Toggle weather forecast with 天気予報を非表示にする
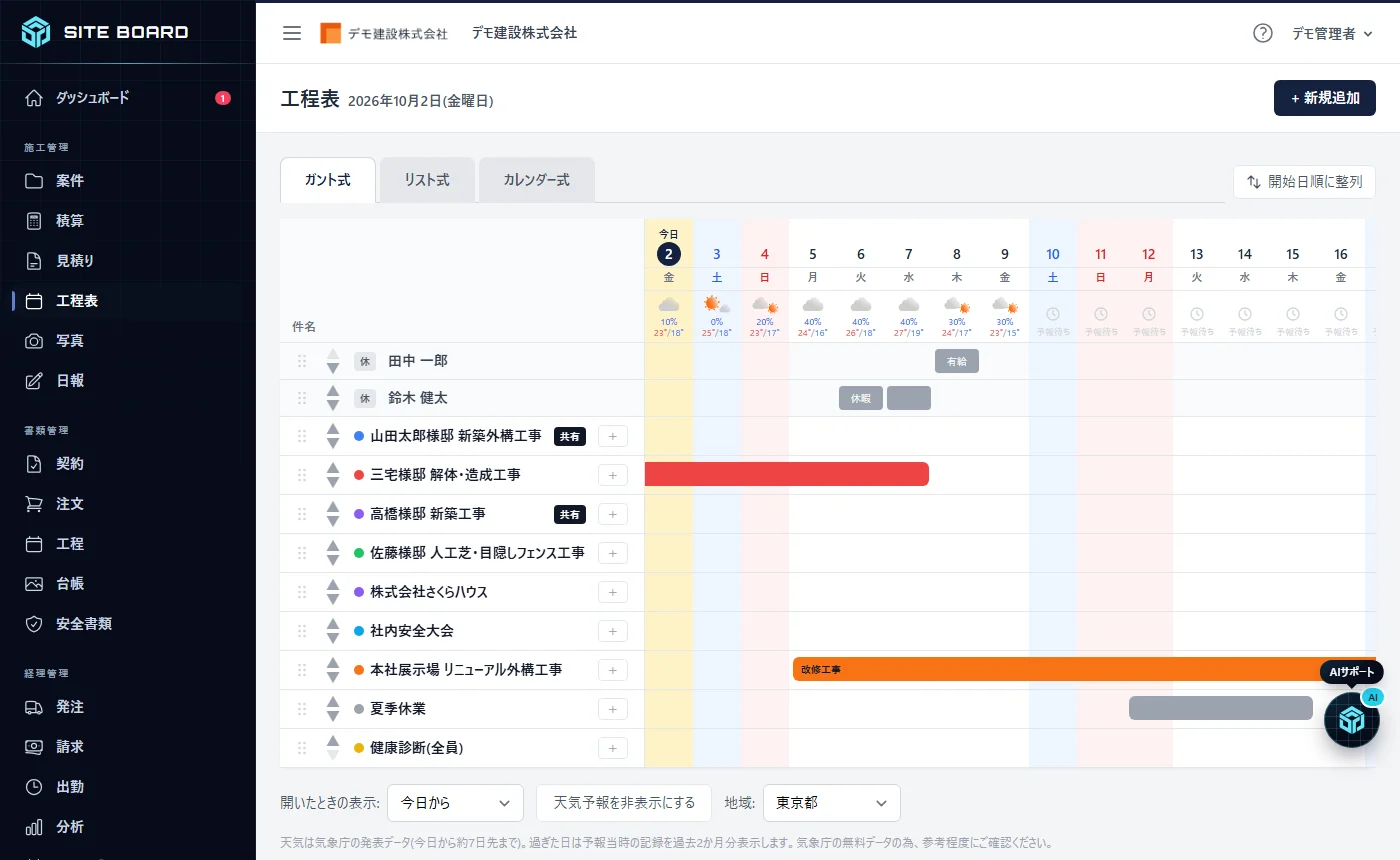 [624, 803]
